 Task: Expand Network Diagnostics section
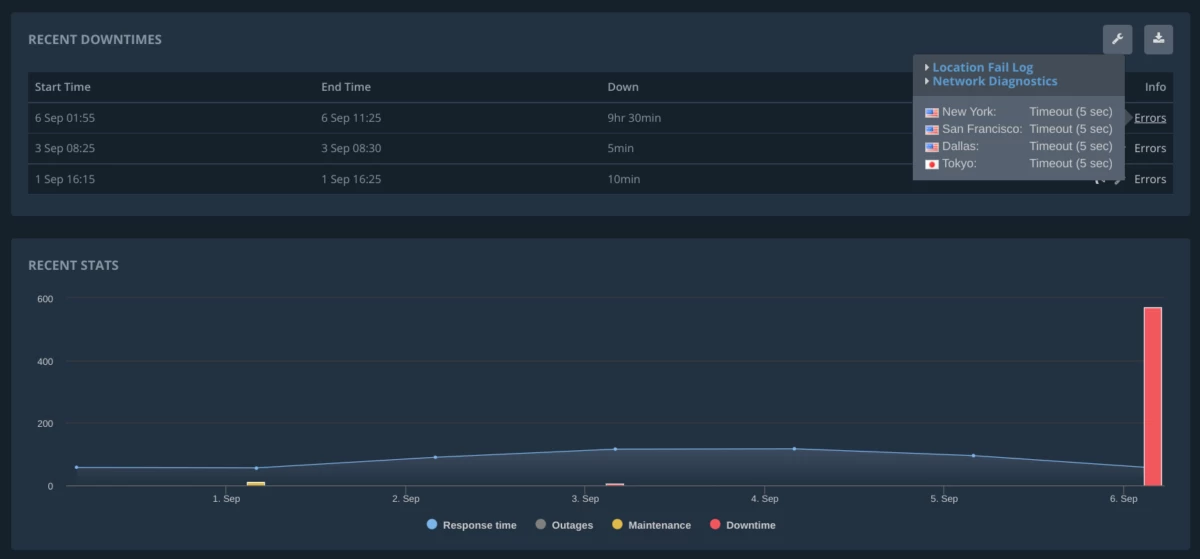pyautogui.click(x=994, y=81)
